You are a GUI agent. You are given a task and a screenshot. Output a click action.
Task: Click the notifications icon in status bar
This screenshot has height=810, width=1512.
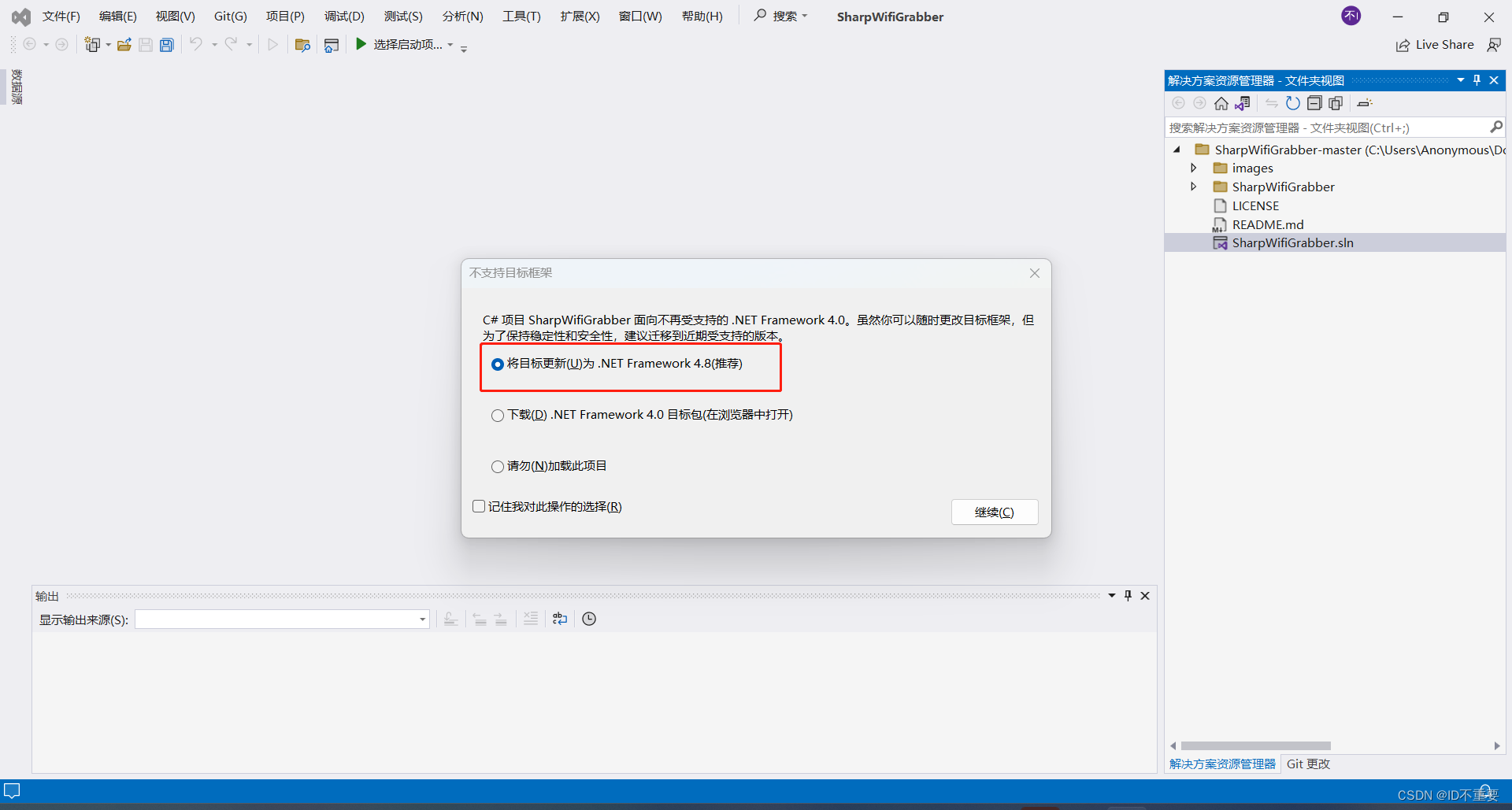coord(1485,791)
